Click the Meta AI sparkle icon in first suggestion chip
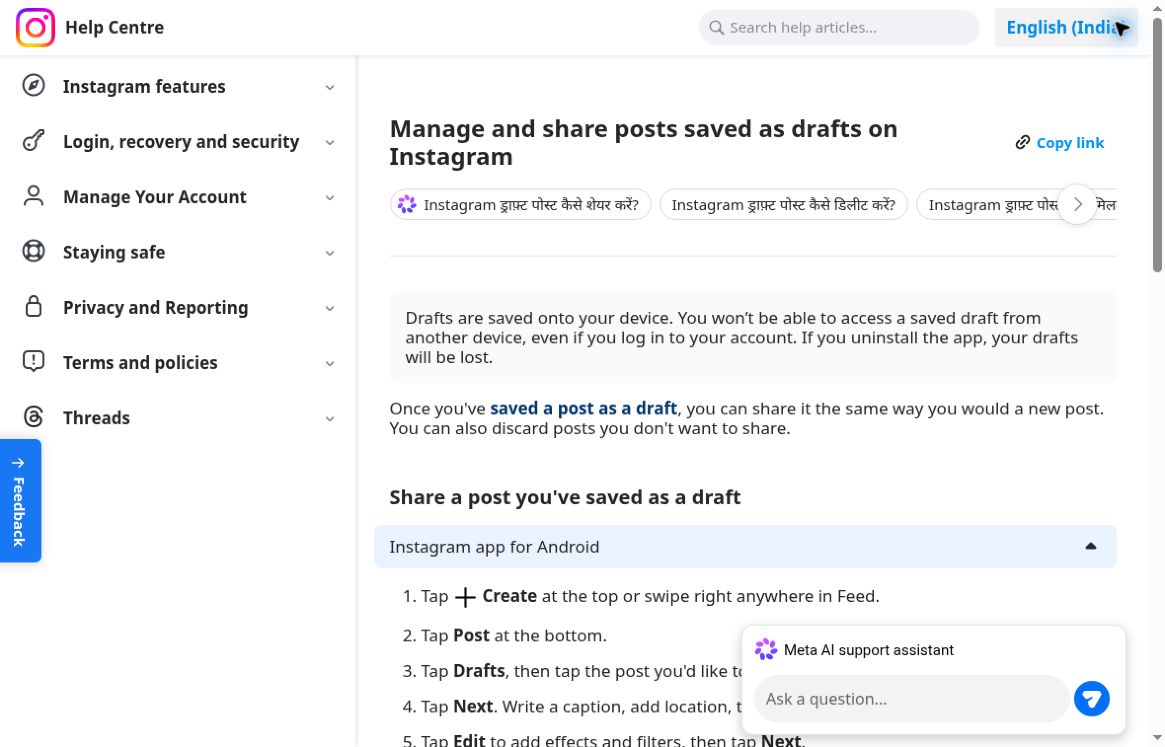Image resolution: width=1165 pixels, height=747 pixels. tap(406, 204)
